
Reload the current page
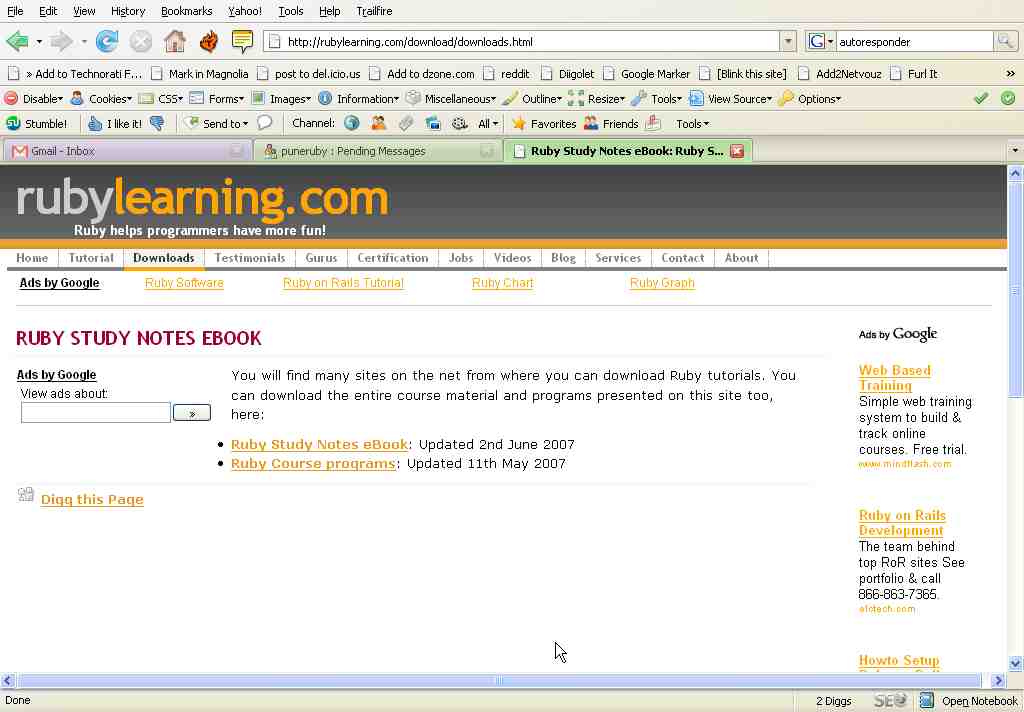(106, 42)
